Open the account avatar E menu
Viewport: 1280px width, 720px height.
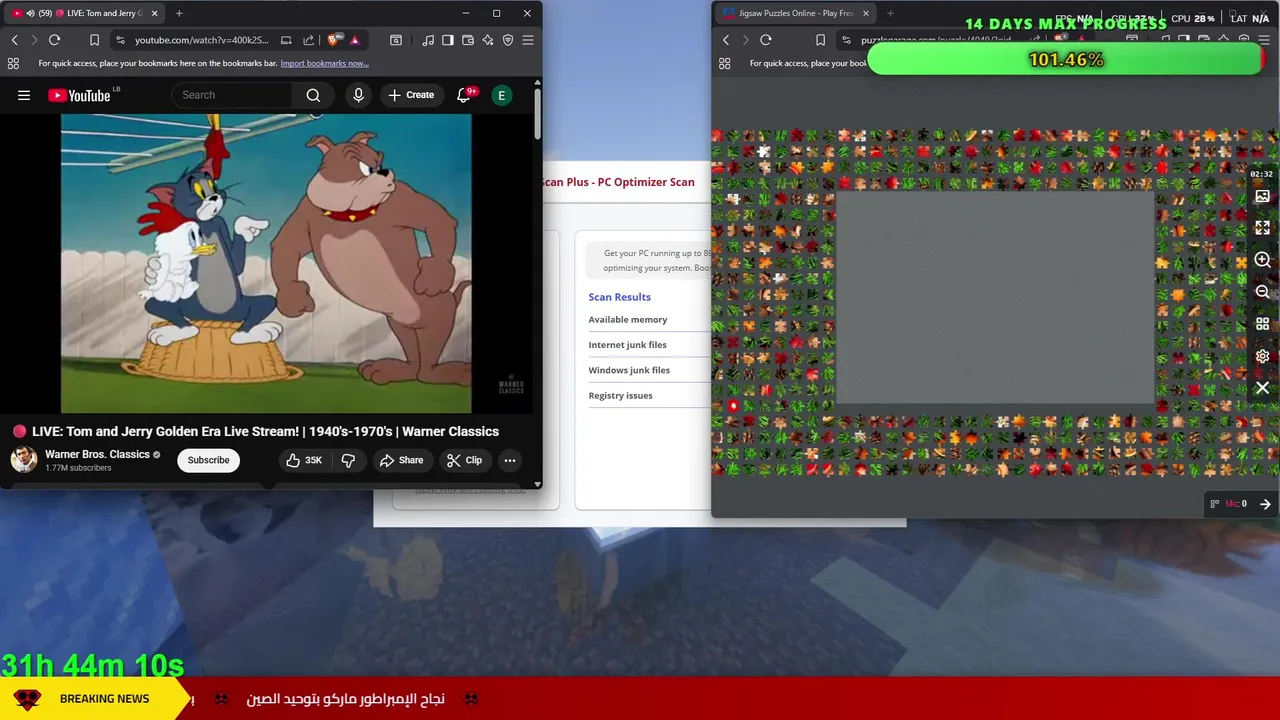click(501, 95)
